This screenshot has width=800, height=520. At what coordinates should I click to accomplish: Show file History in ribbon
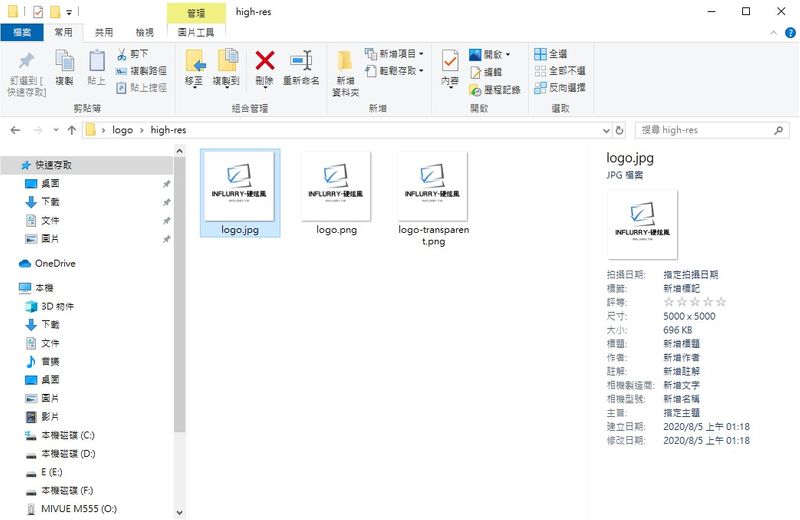point(495,90)
